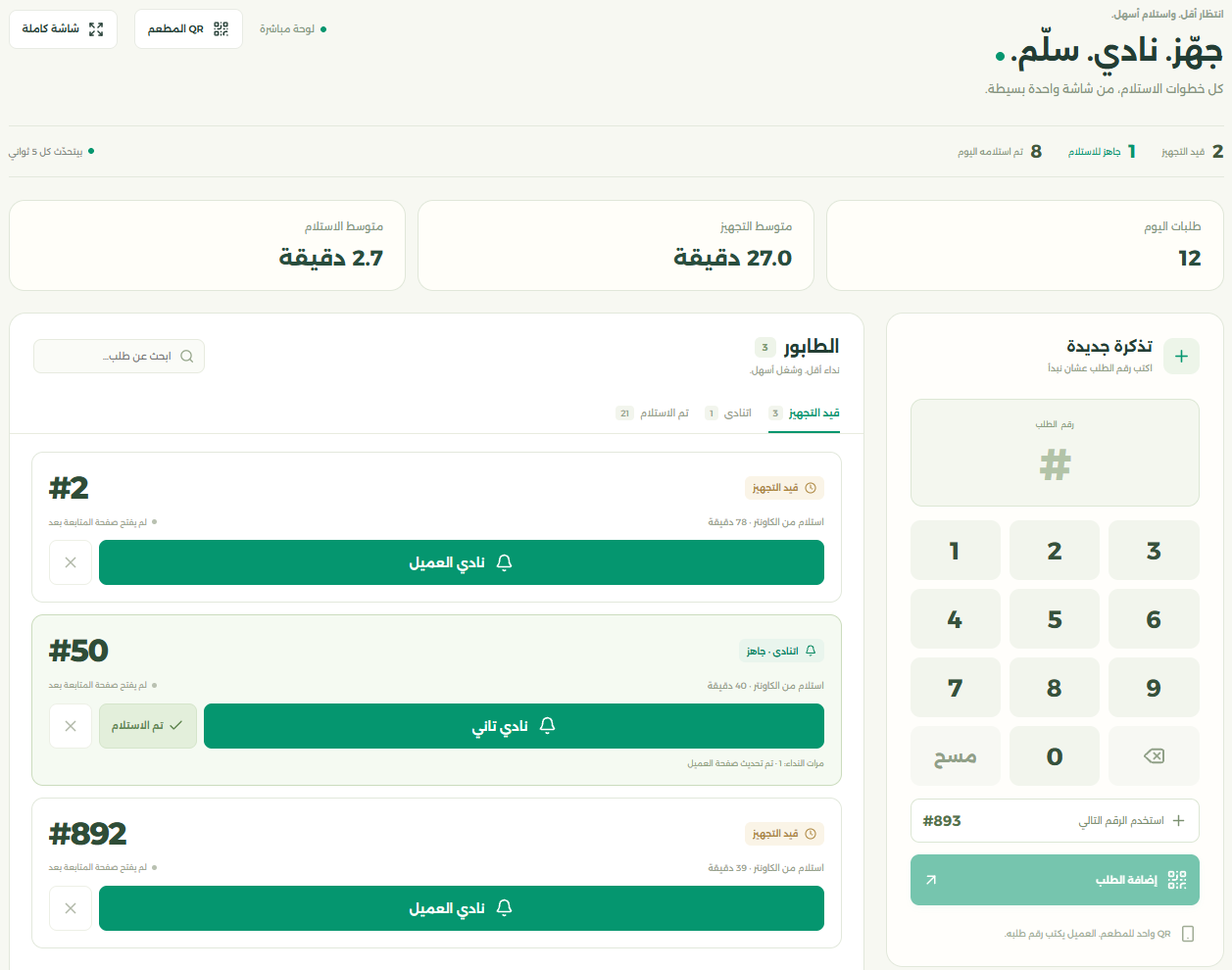Viewport: 1232px width, 970px height.
Task: Click the queue count badge 3 beside الطابور
Action: click(765, 347)
